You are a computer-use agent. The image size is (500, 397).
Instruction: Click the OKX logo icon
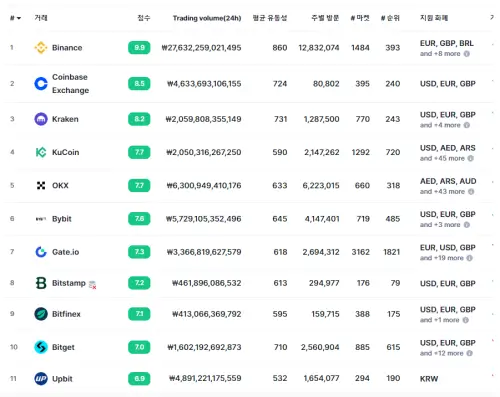pos(41,185)
